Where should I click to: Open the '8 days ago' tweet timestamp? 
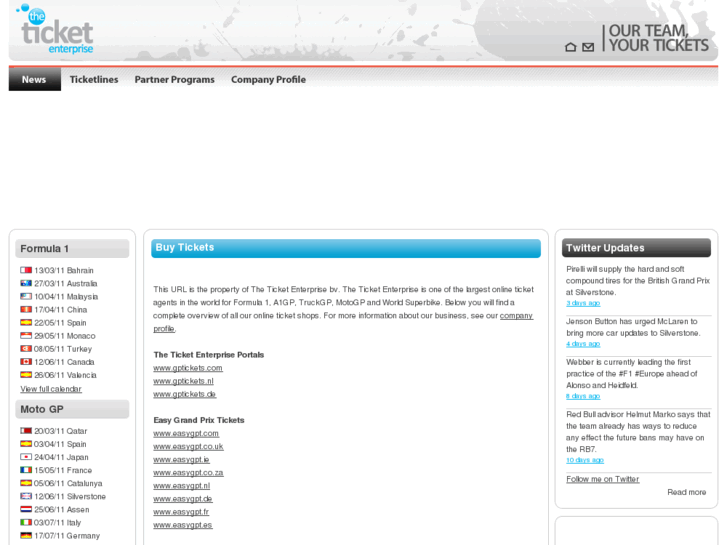[x=583, y=396]
